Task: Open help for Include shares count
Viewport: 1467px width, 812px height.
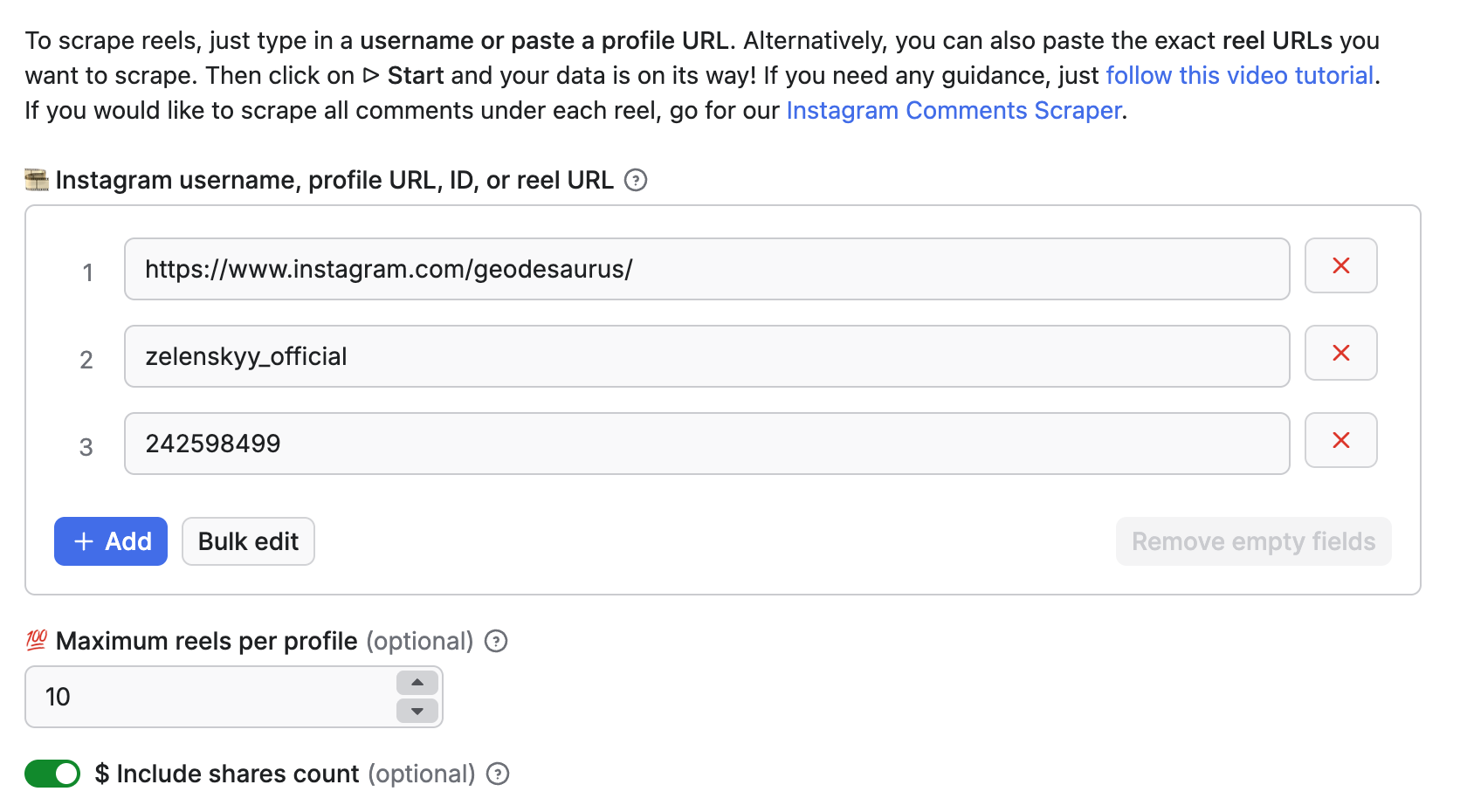Action: pyautogui.click(x=497, y=774)
